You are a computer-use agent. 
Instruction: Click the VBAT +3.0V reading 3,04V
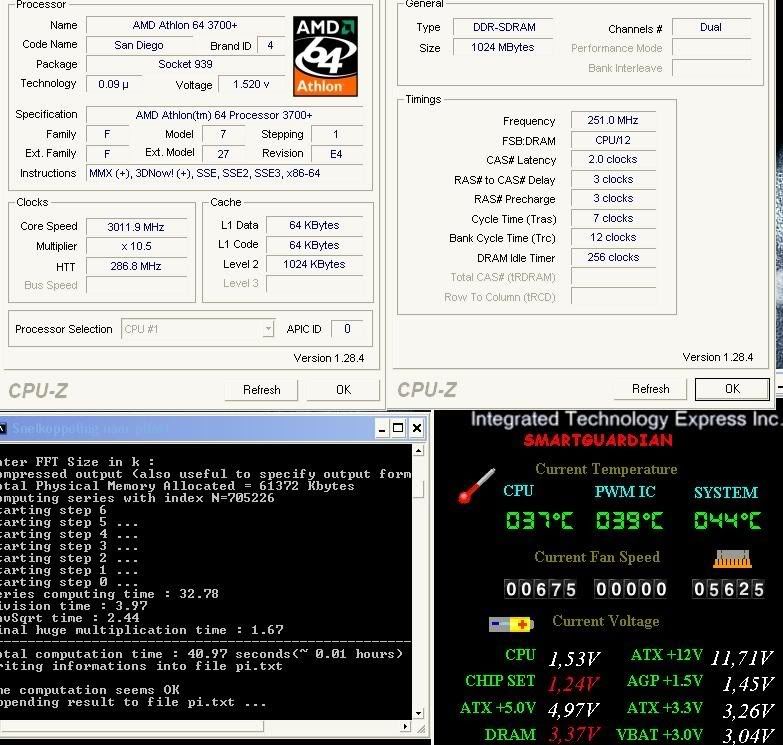click(748, 735)
